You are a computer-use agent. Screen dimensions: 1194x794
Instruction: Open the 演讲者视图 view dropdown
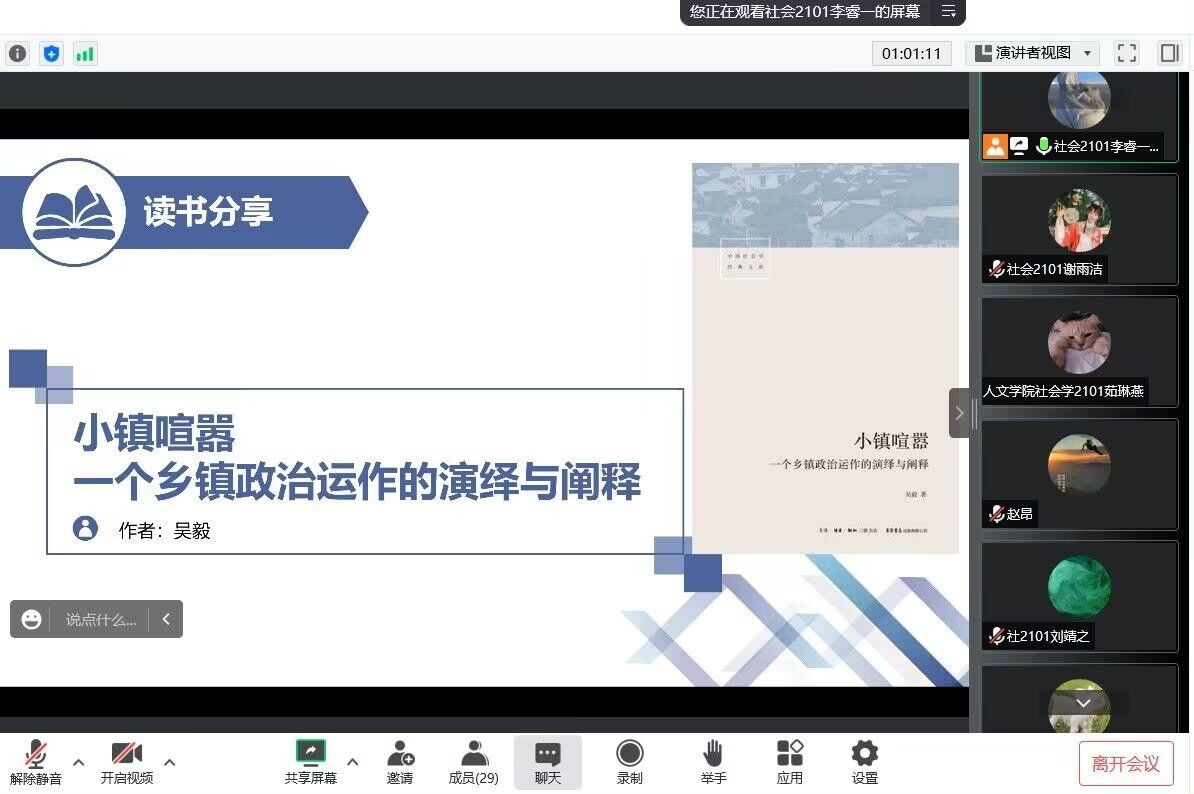1033,53
